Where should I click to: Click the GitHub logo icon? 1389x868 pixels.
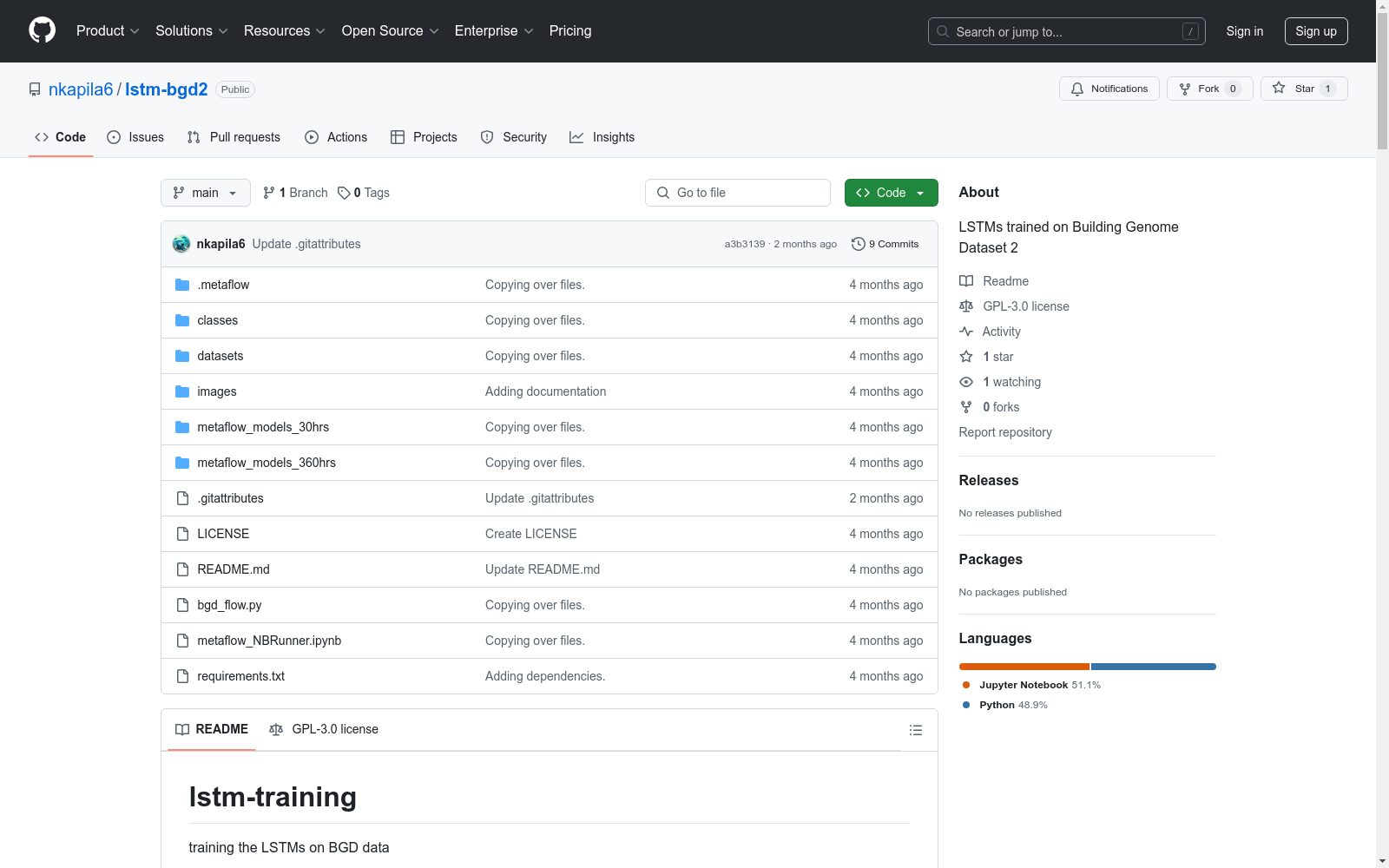(42, 30)
